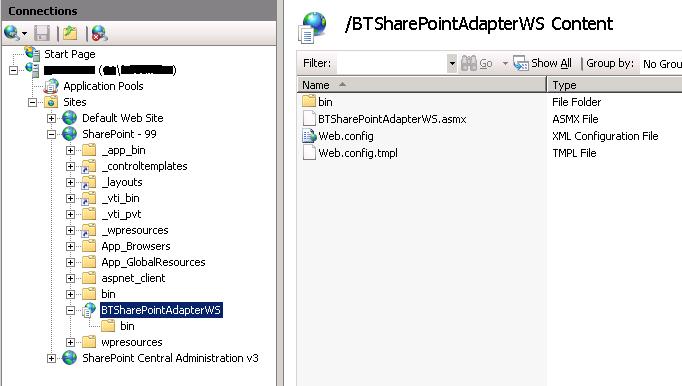Screen dimensions: 682x386
Task: Click the Web.config file icon in content list
Action: tap(309, 136)
